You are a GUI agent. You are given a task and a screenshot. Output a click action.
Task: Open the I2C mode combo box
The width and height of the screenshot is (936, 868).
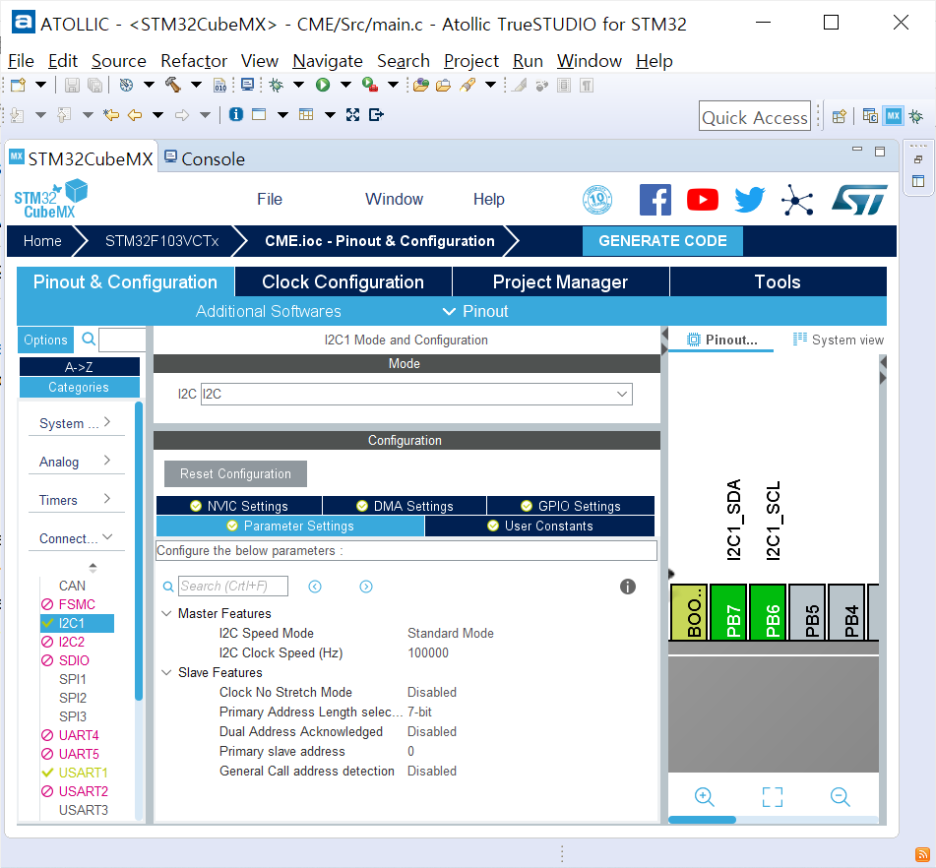417,394
